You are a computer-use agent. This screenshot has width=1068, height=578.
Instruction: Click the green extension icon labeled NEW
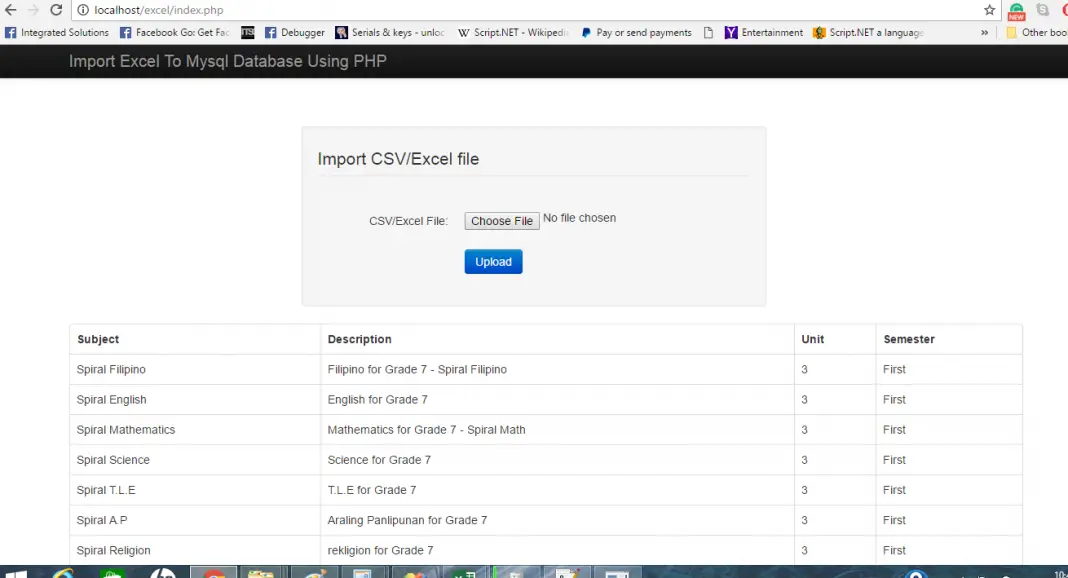(x=1016, y=11)
